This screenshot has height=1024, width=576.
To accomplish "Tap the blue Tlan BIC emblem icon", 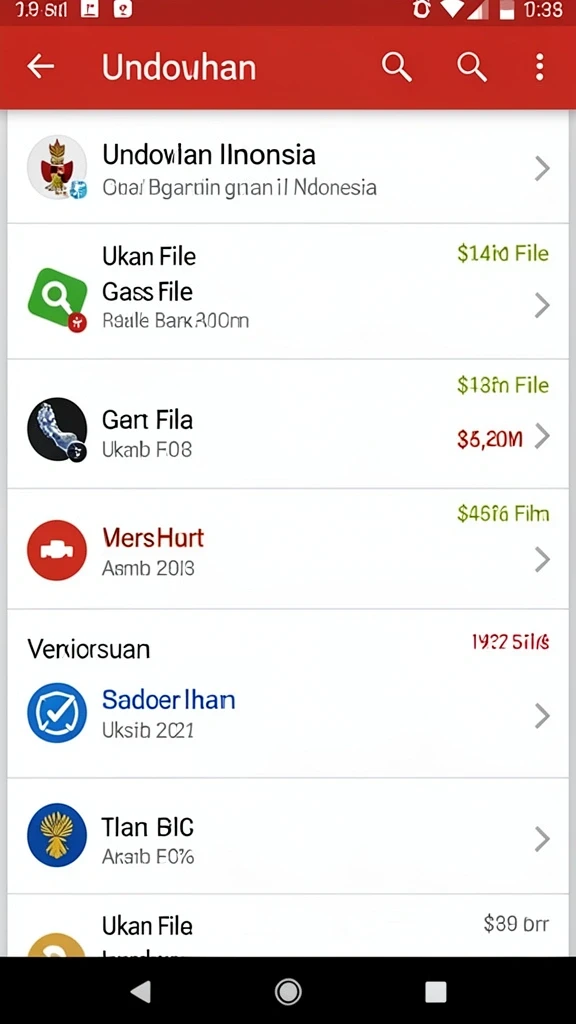I will point(57,835).
